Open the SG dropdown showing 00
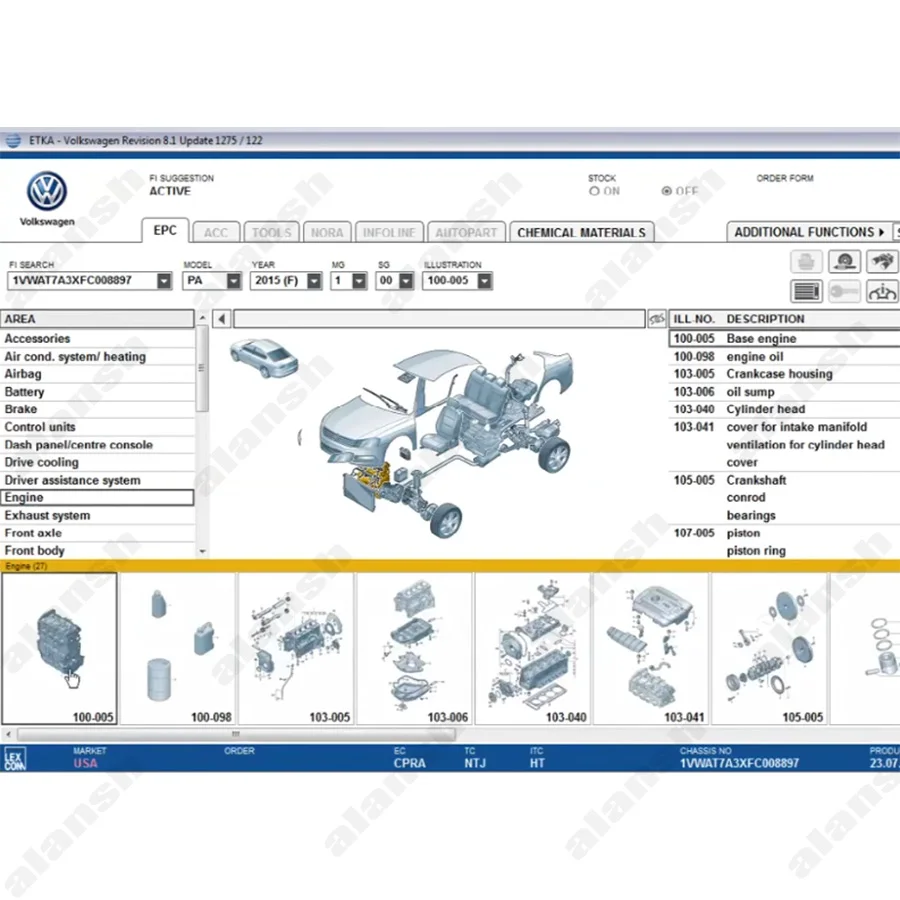This screenshot has width=900, height=900. (x=406, y=281)
